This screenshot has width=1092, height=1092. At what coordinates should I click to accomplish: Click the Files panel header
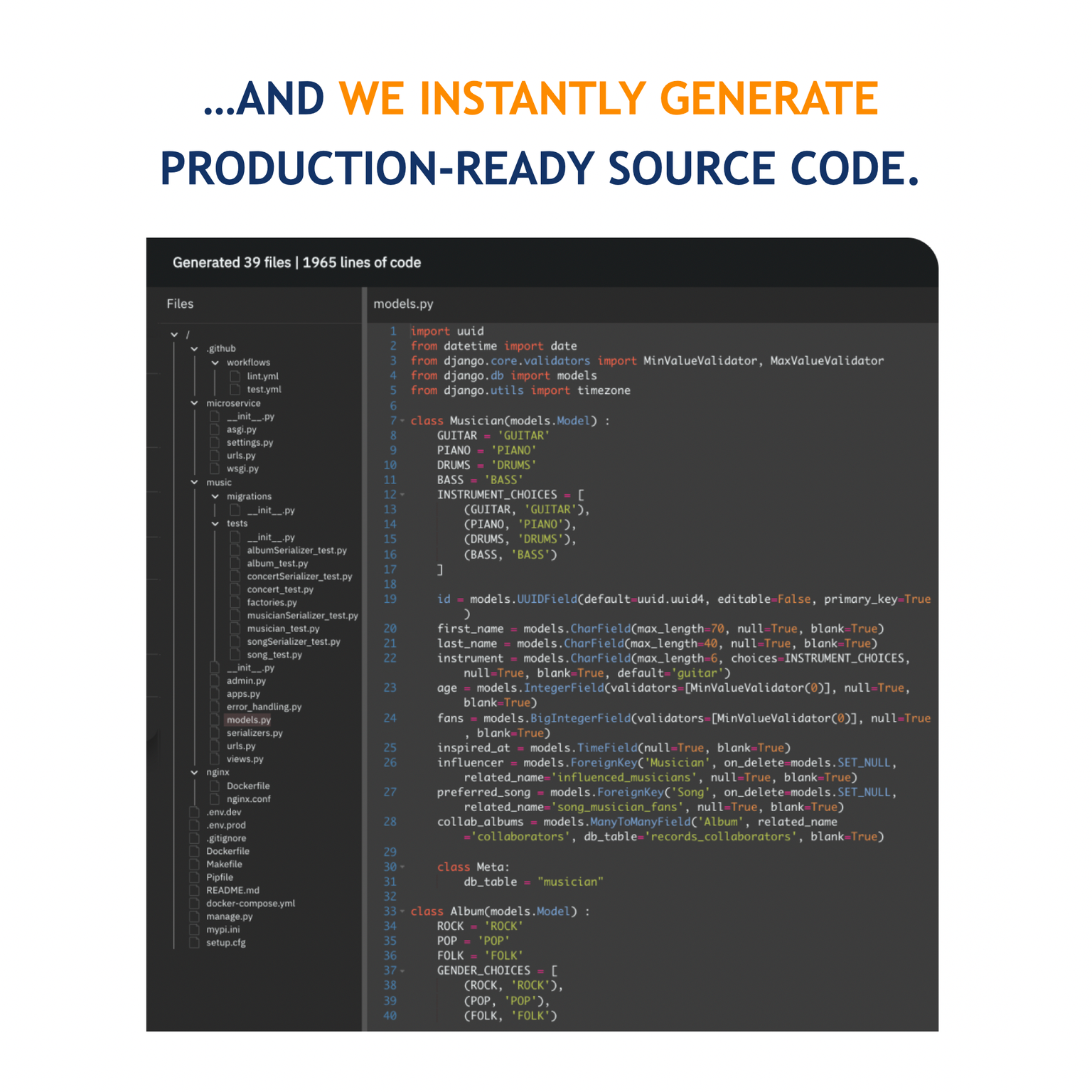pyautogui.click(x=180, y=304)
